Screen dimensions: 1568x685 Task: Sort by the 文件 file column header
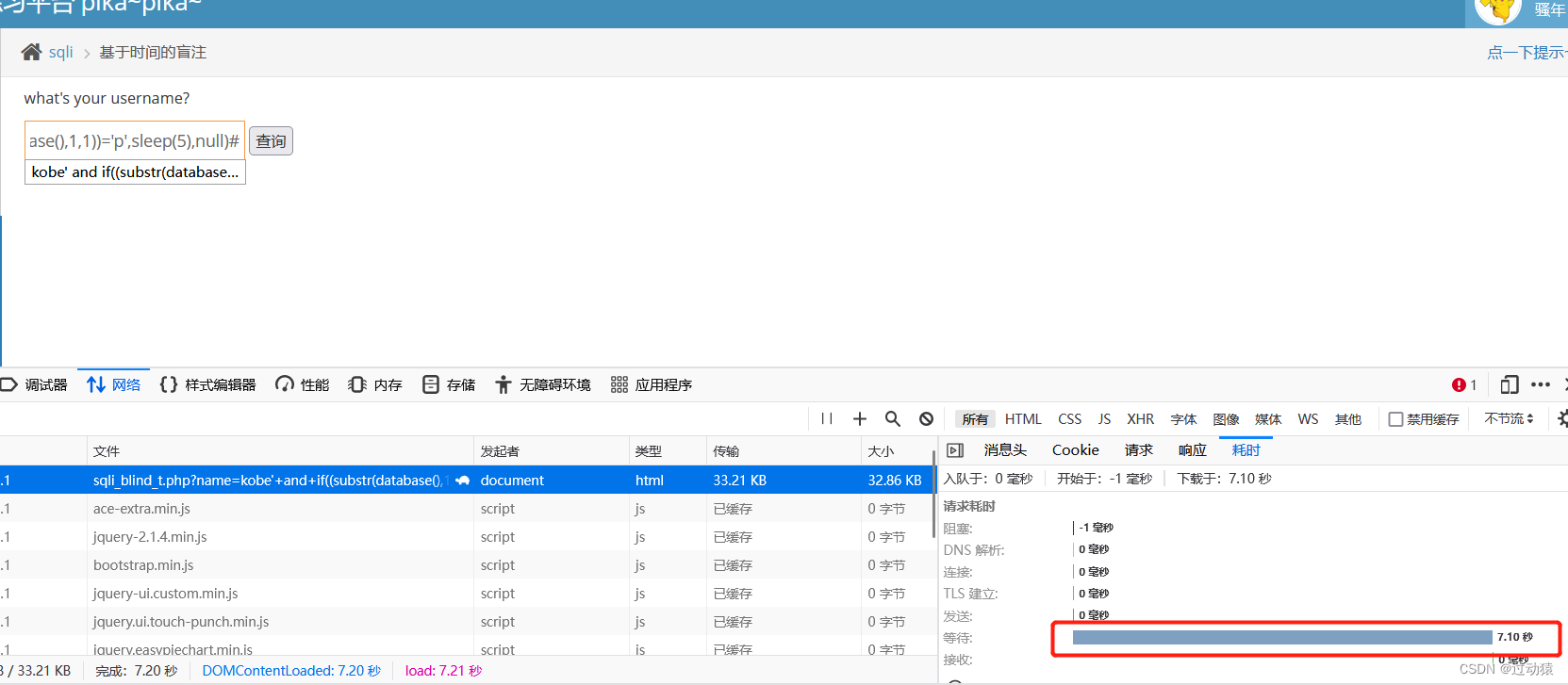280,451
